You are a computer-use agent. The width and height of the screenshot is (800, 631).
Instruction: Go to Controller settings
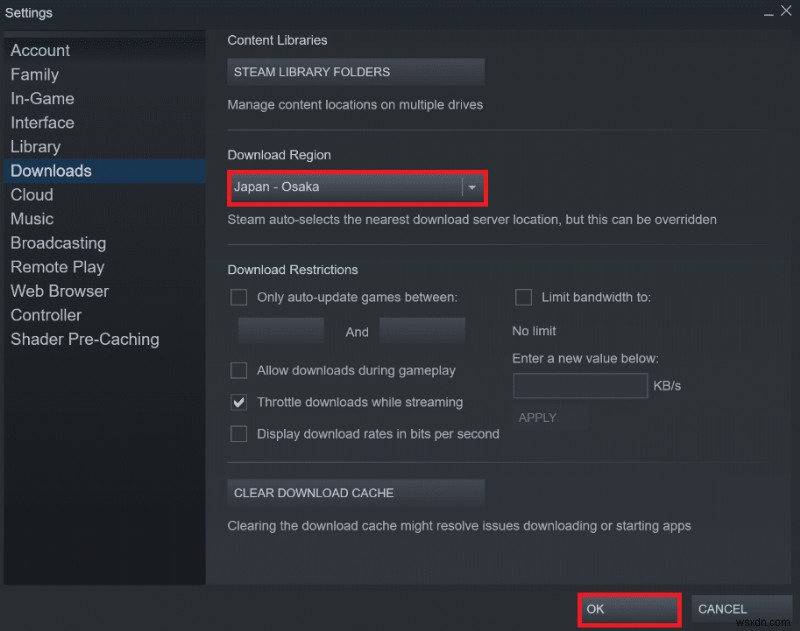tap(46, 315)
